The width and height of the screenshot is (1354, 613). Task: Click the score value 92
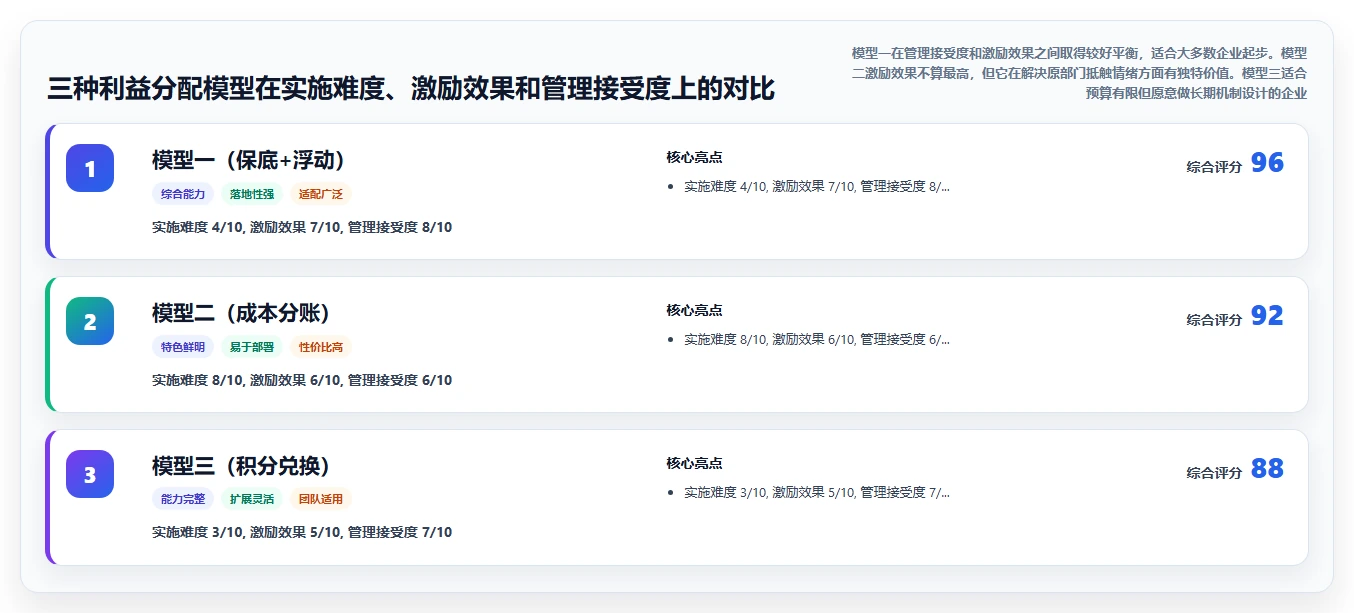pos(1267,316)
